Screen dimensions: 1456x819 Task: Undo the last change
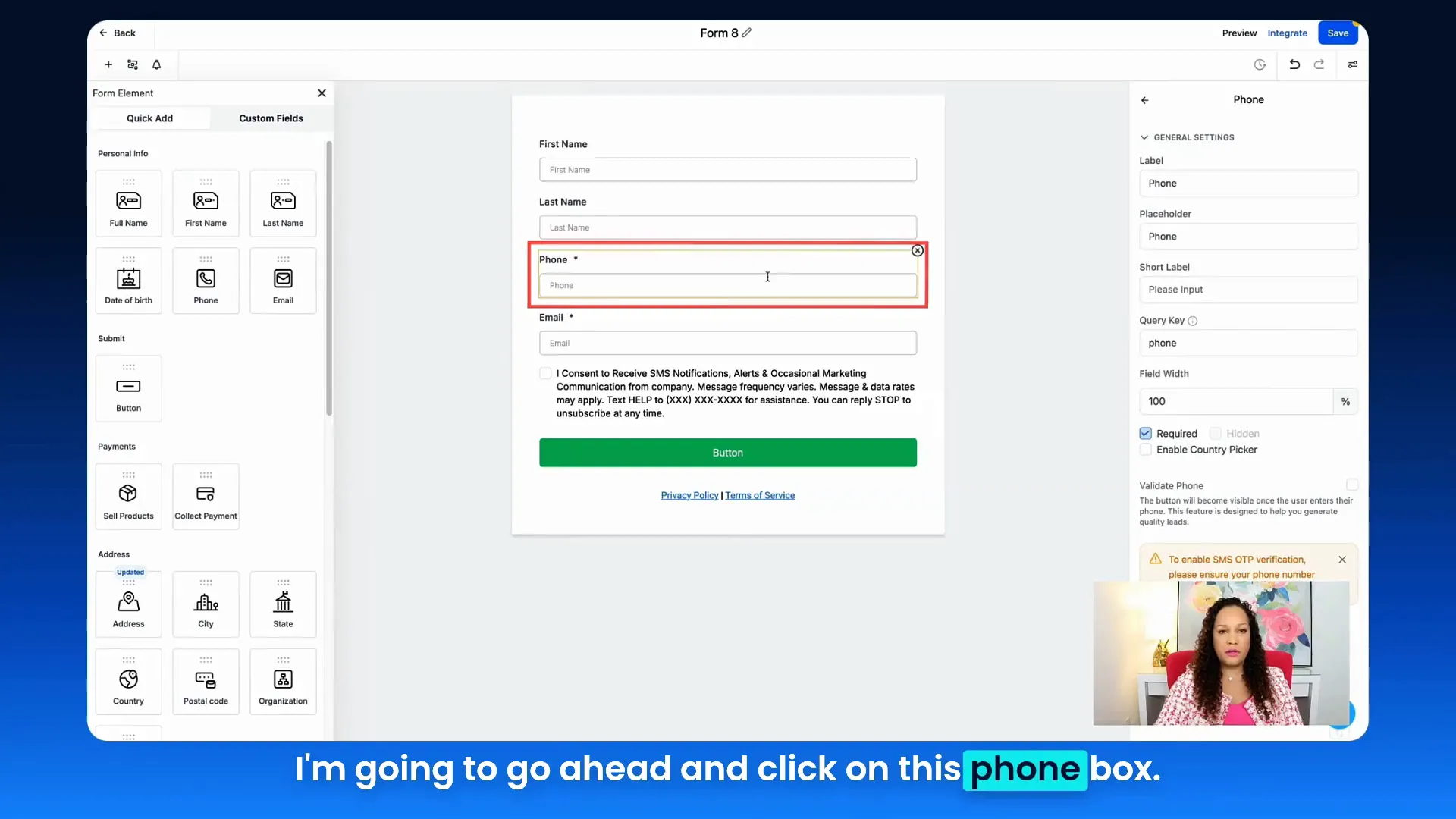click(1294, 64)
